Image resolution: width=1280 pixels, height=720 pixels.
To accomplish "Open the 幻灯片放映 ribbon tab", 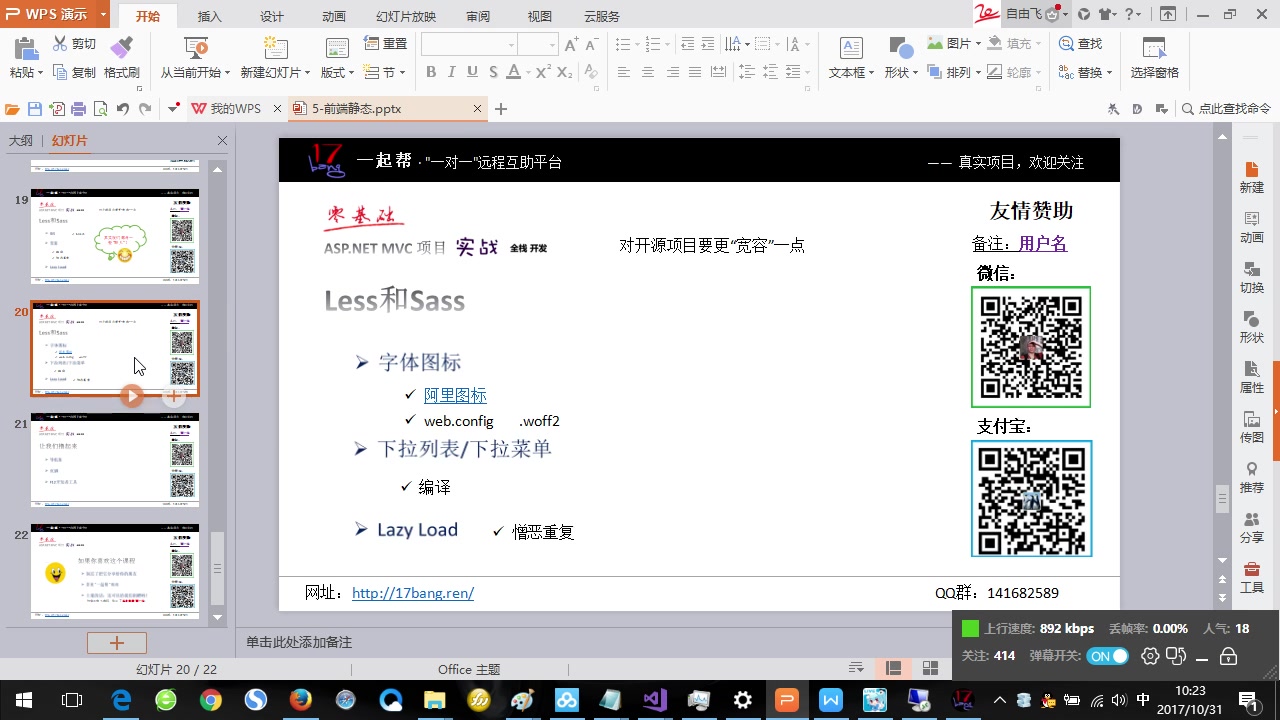I will click(406, 17).
